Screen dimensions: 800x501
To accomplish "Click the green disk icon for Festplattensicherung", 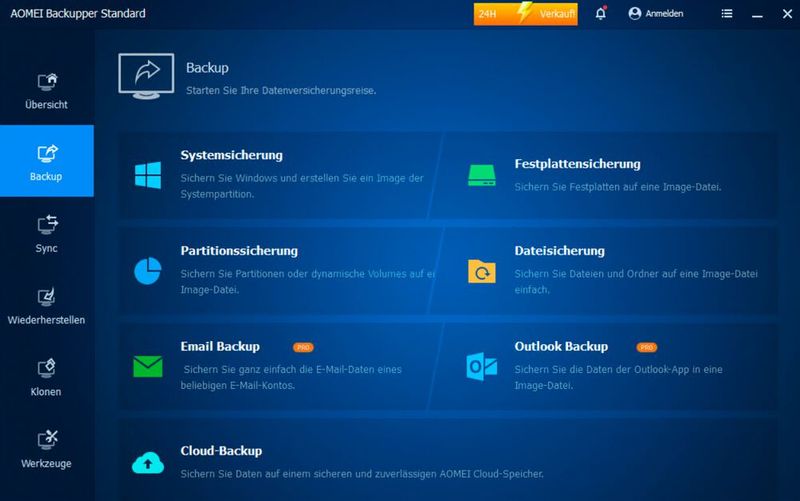I will 482,175.
